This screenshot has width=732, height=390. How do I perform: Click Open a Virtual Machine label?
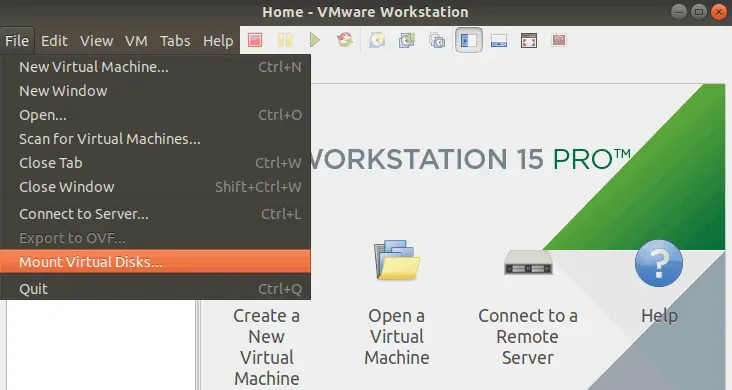[x=397, y=337]
